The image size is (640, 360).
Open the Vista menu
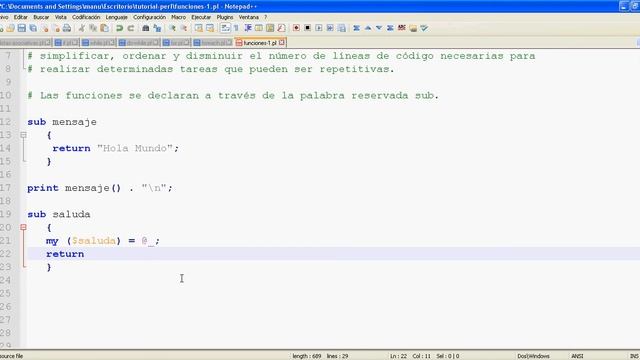(60, 17)
